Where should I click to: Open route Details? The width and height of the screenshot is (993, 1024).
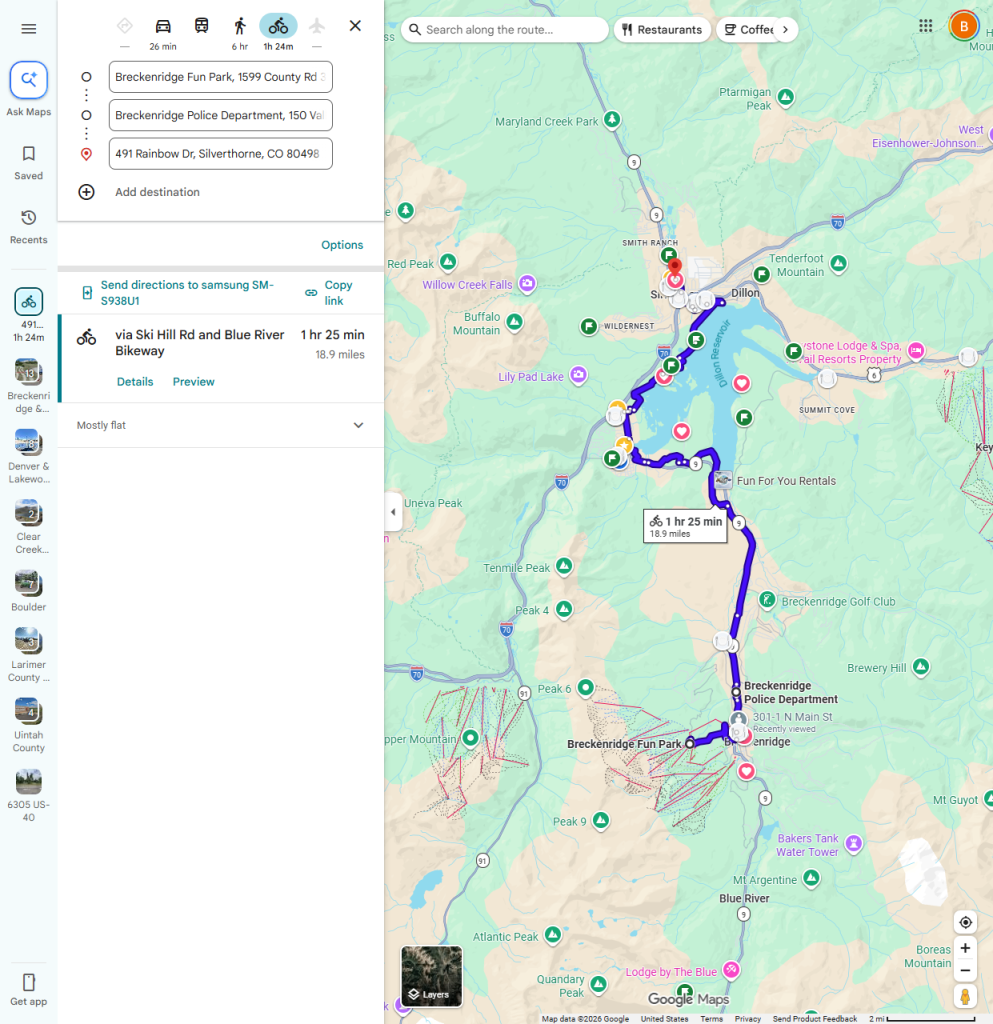pos(135,382)
